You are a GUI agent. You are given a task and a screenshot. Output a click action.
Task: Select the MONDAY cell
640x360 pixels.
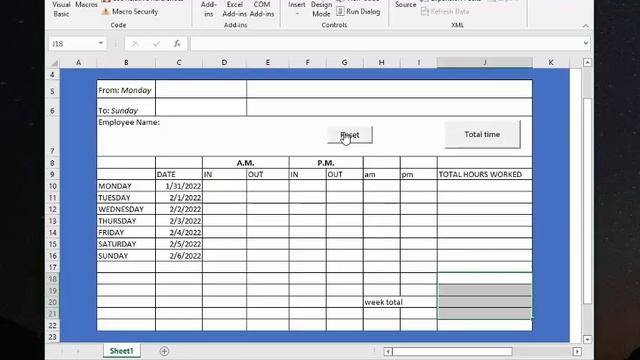(x=126, y=186)
